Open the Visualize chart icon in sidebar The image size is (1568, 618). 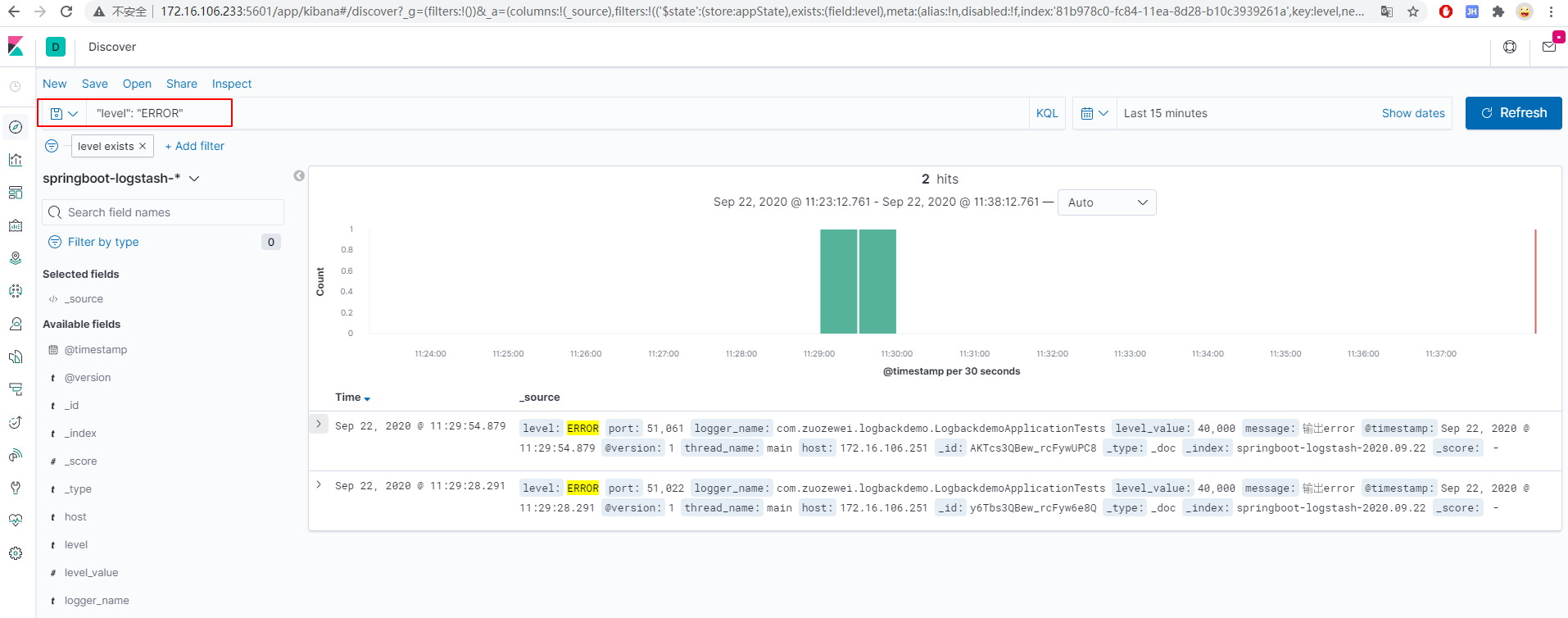16,160
